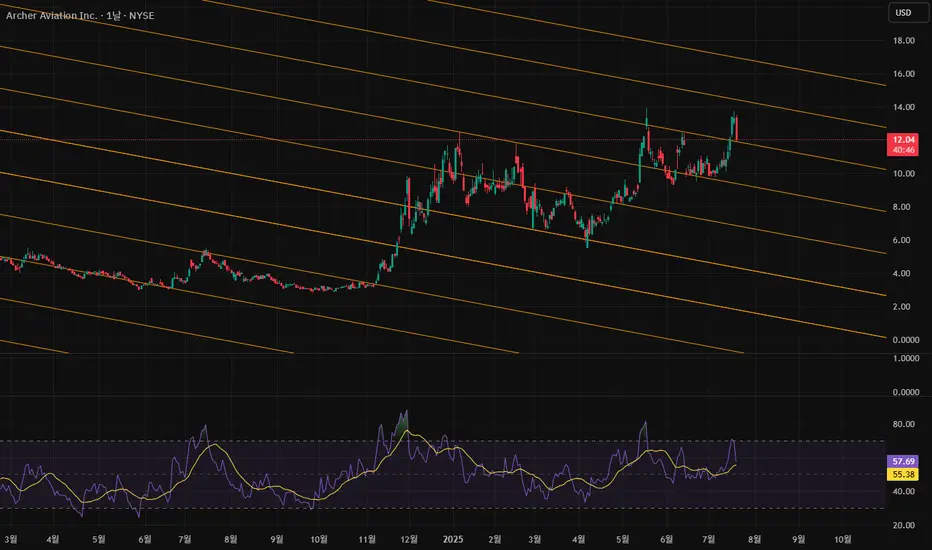The width and height of the screenshot is (932, 550).
Task: Click the 10.00 price axis label
Action: [903, 174]
